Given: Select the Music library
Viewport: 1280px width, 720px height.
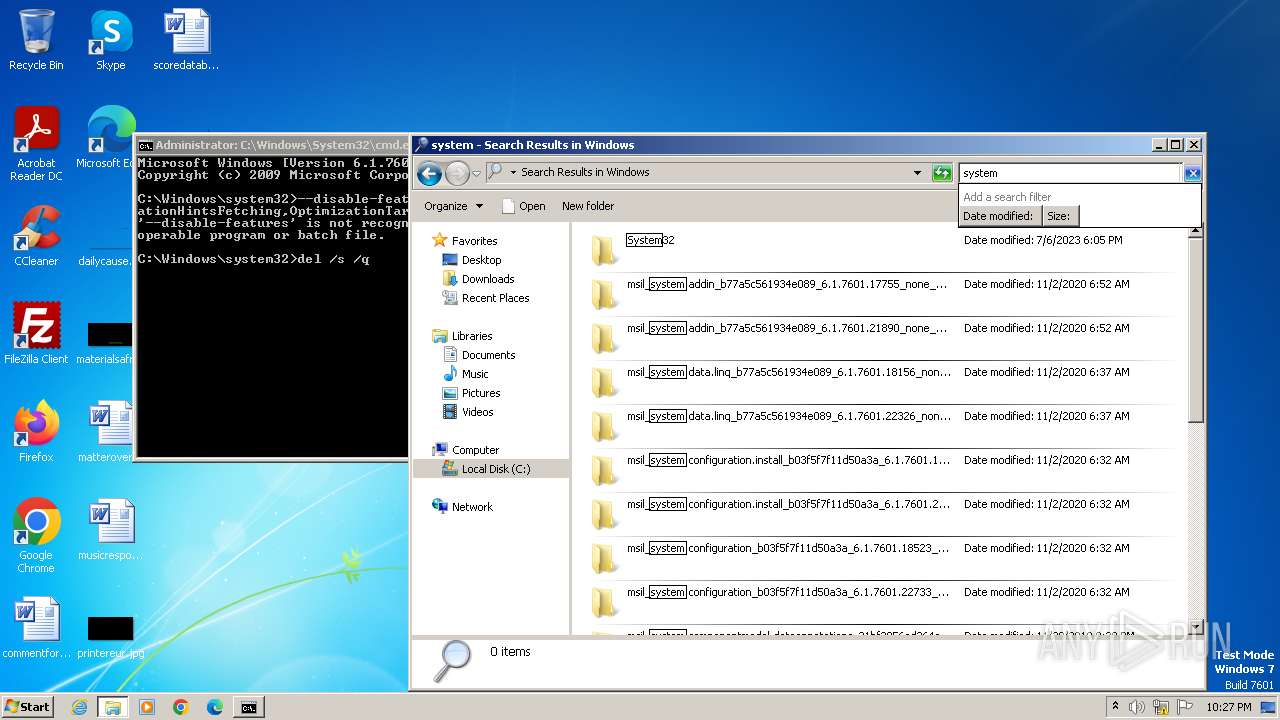Looking at the screenshot, I should (475, 374).
